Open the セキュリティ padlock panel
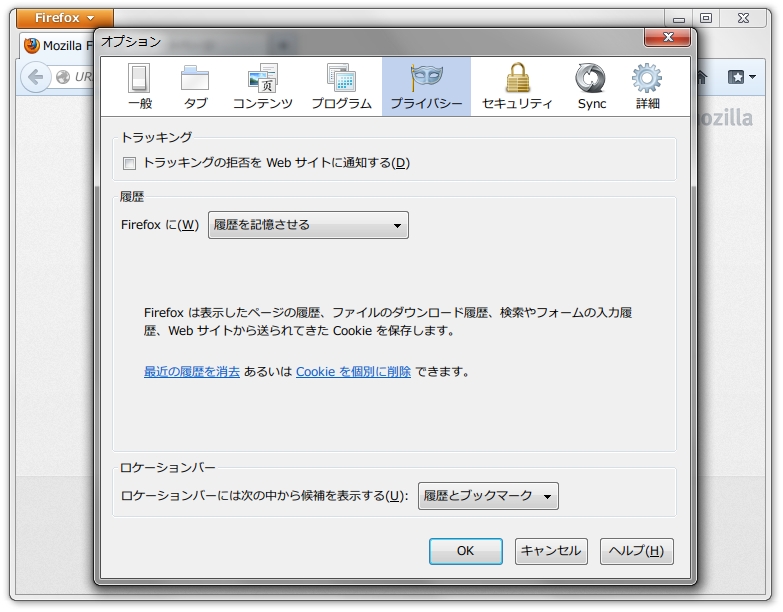This screenshot has height=612, width=783. (517, 86)
